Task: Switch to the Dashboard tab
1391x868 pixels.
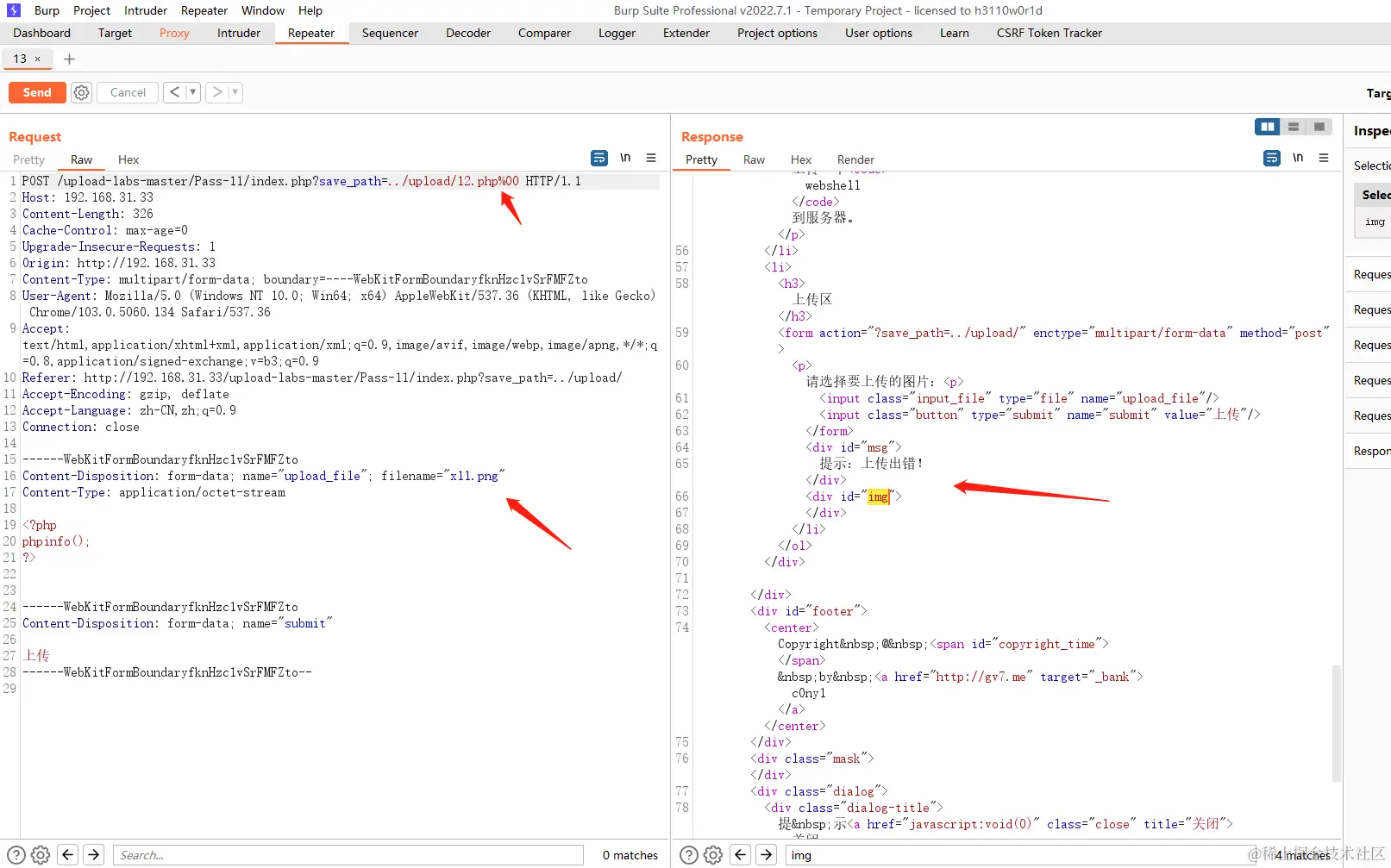Action: point(42,33)
